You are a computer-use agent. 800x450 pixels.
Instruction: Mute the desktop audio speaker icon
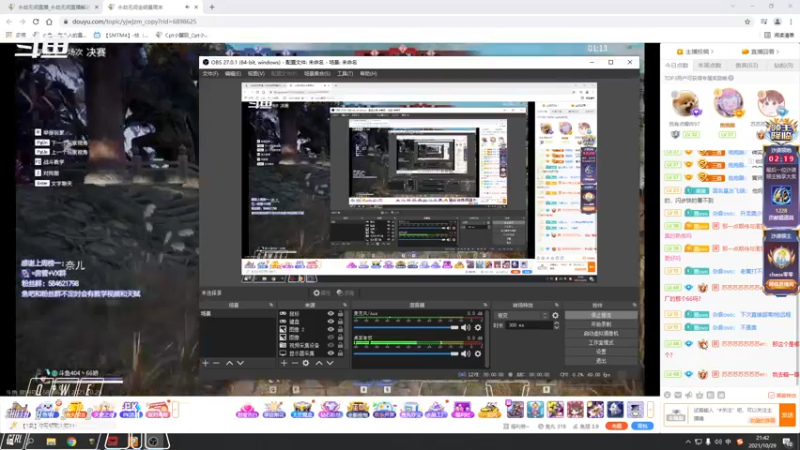click(x=466, y=353)
